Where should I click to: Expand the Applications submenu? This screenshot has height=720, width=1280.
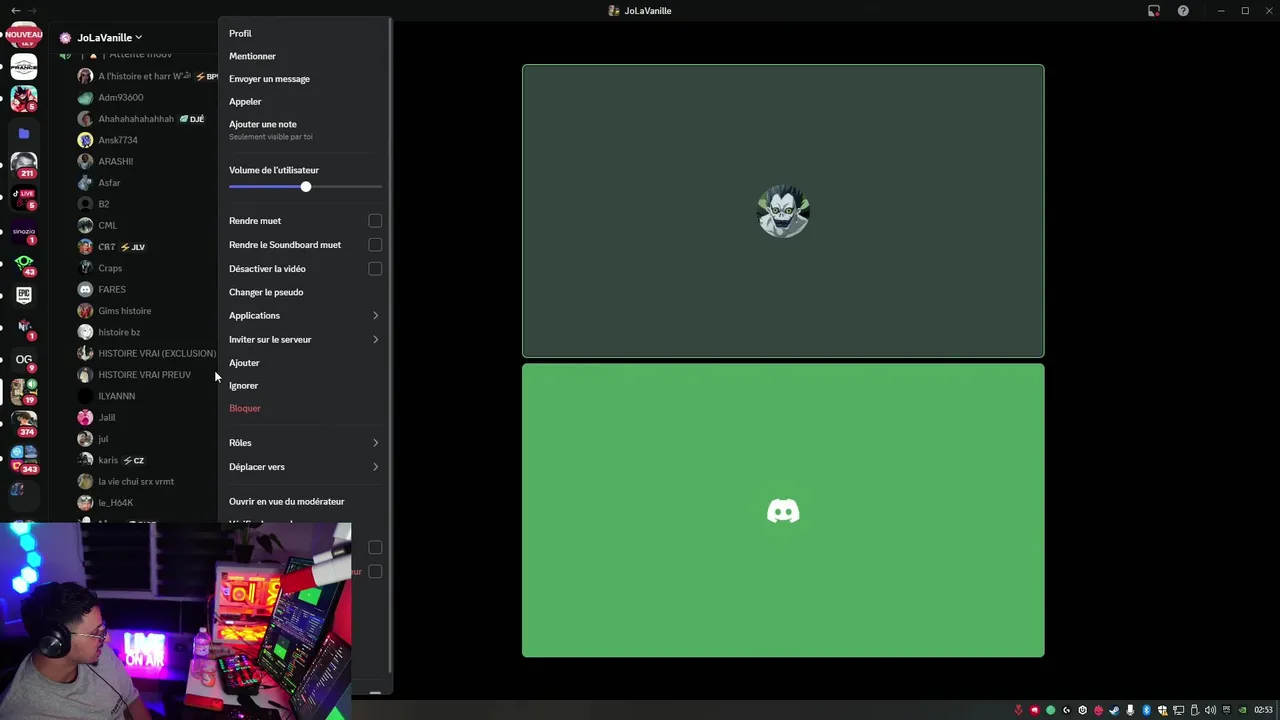pyautogui.click(x=305, y=316)
